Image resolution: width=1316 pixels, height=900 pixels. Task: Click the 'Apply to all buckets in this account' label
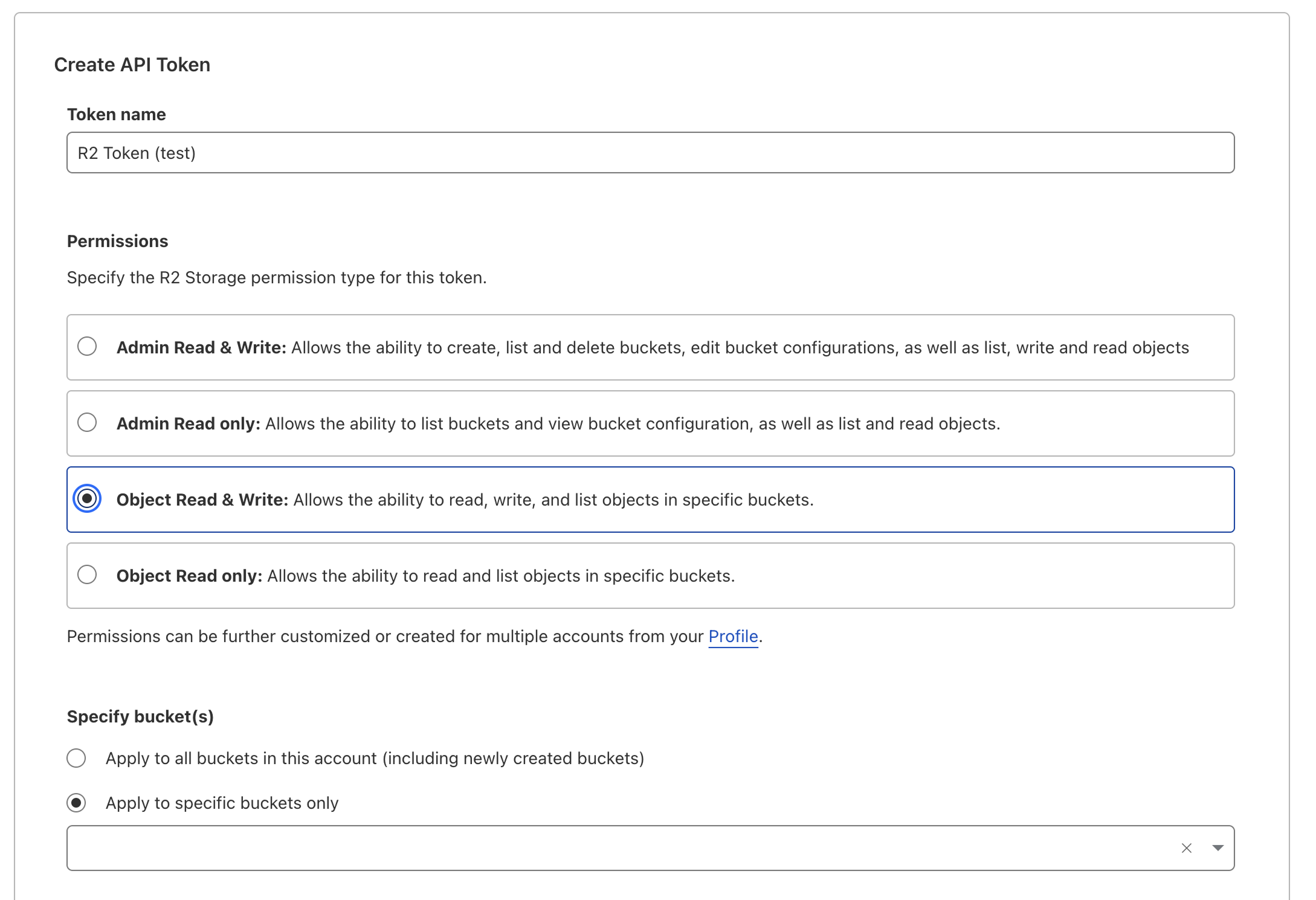[x=375, y=758]
